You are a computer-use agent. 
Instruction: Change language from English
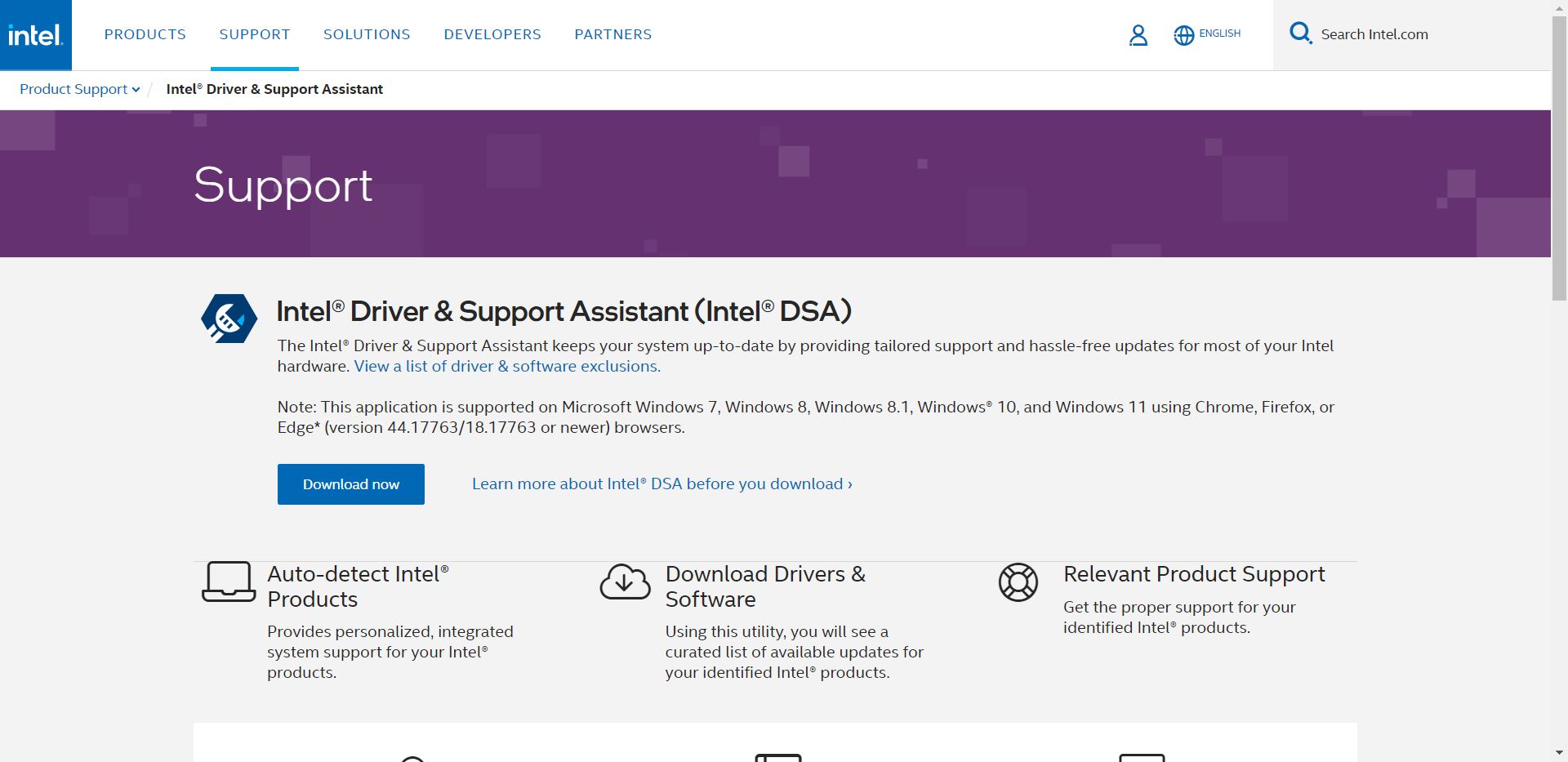(1219, 33)
